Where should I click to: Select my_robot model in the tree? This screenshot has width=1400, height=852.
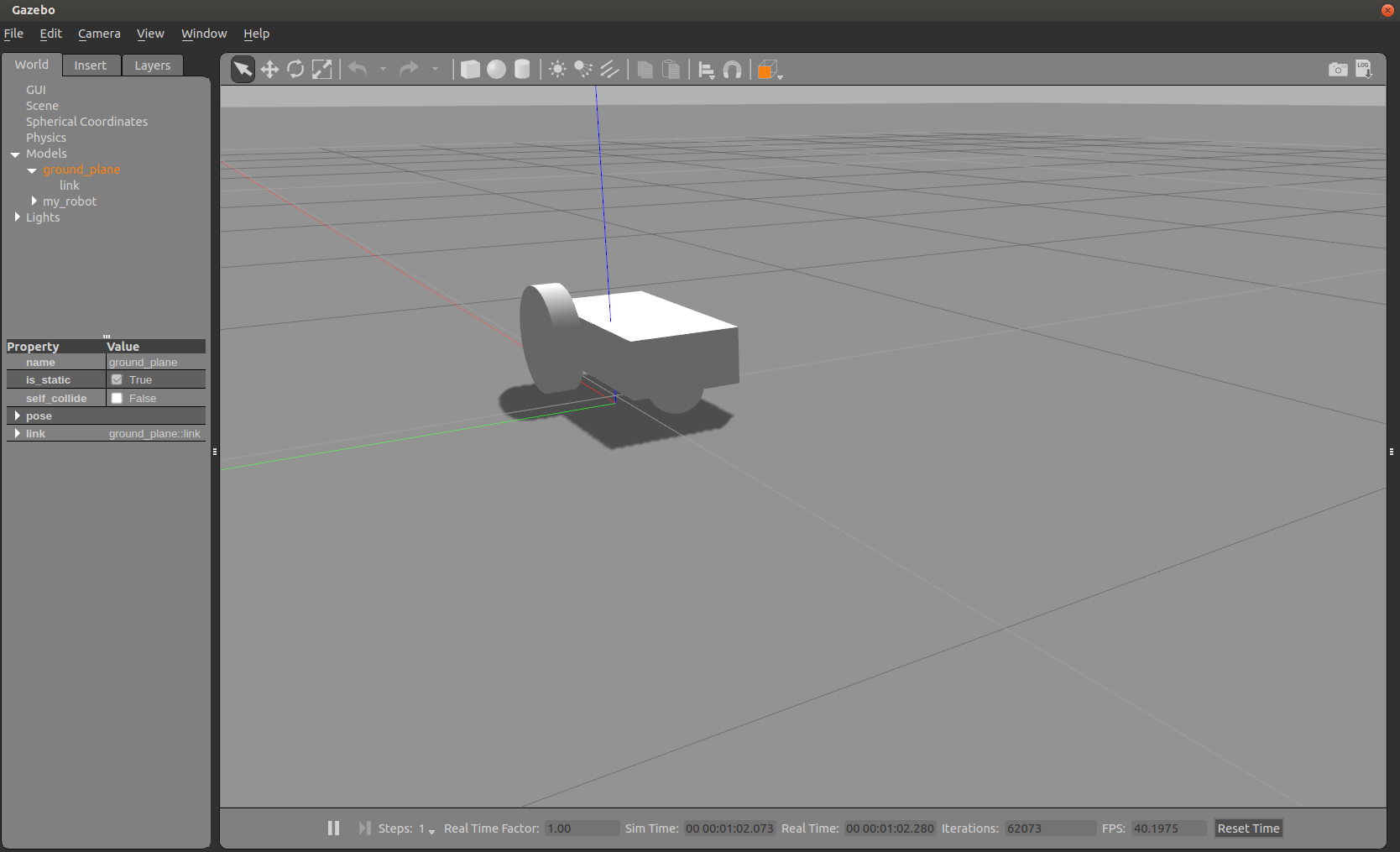point(70,201)
